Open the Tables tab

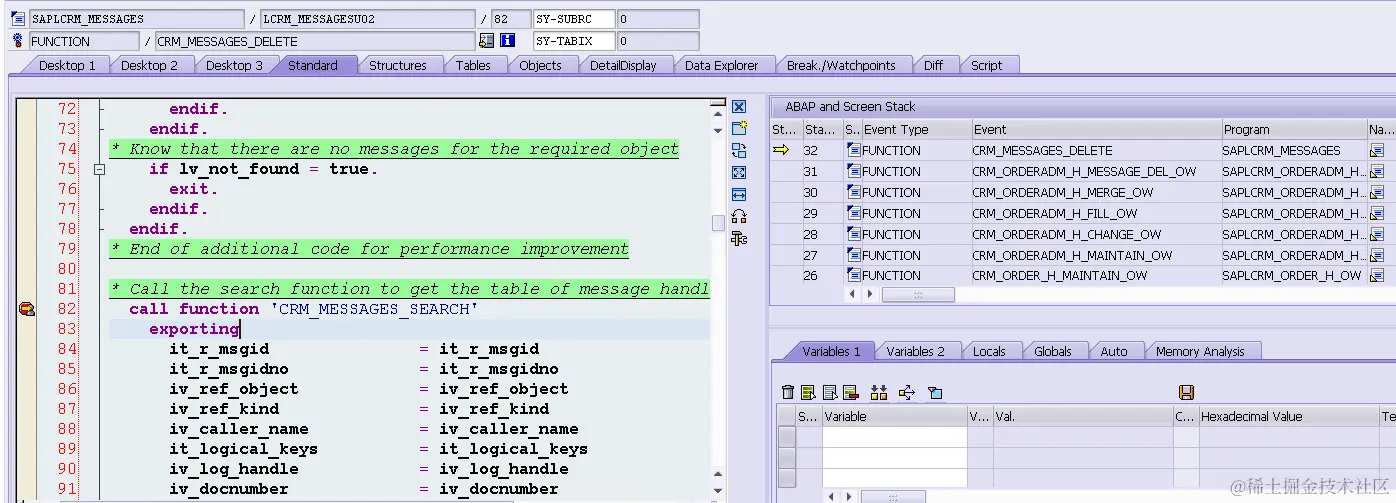click(473, 65)
